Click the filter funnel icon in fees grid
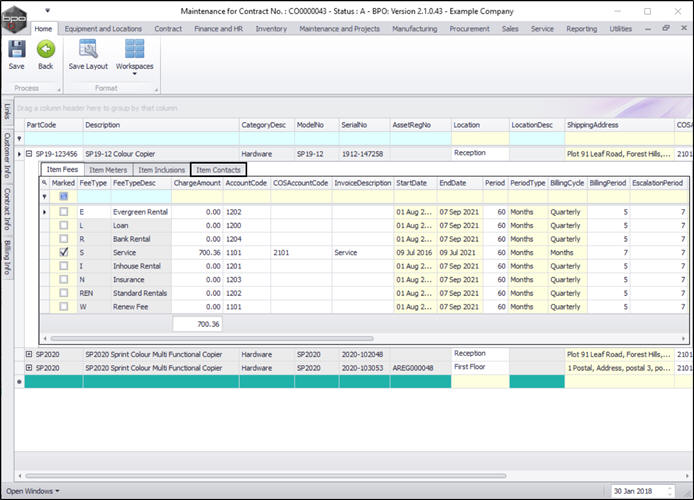This screenshot has height=500, width=694. (x=44, y=197)
